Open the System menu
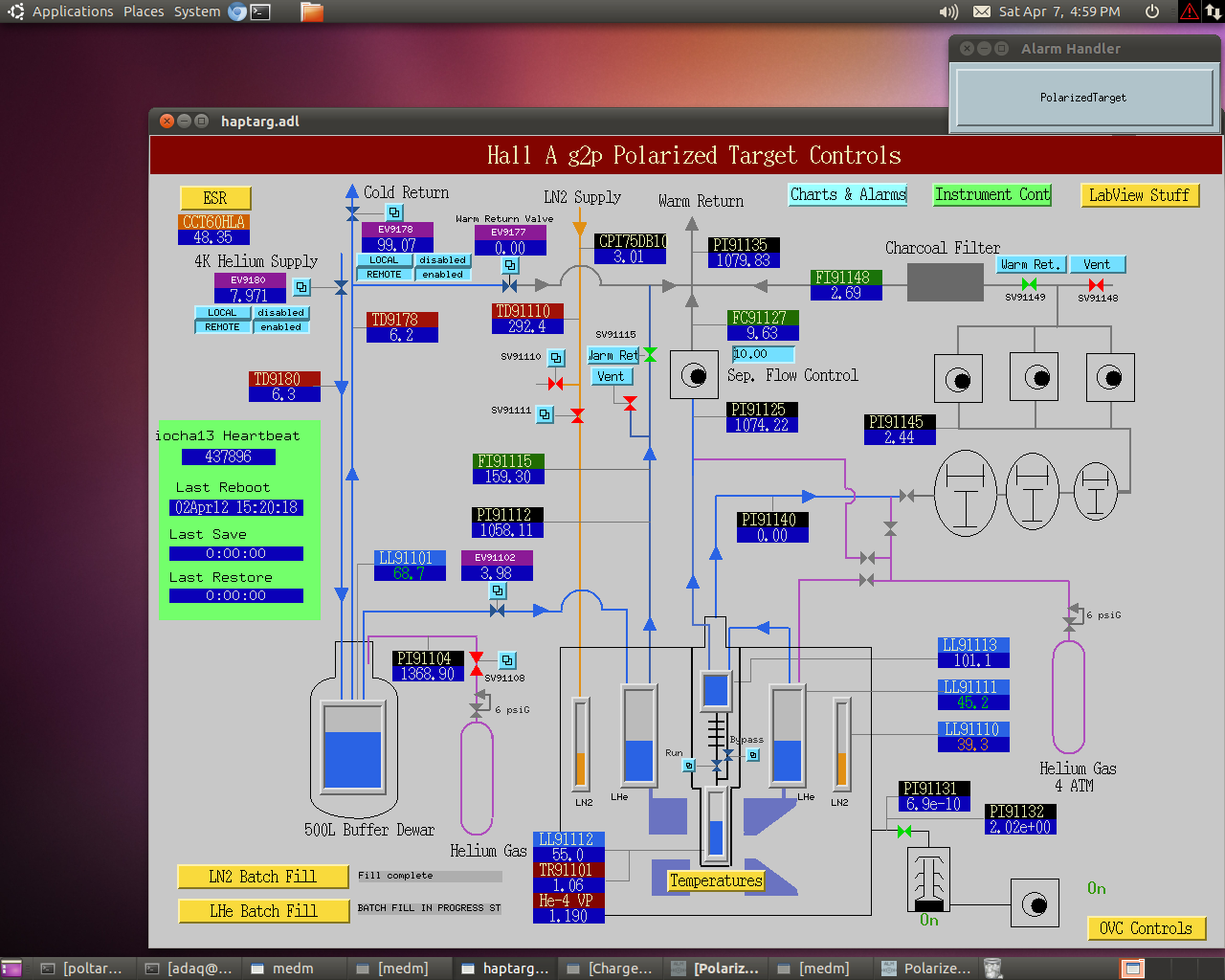Image resolution: width=1225 pixels, height=980 pixels. pos(197,11)
